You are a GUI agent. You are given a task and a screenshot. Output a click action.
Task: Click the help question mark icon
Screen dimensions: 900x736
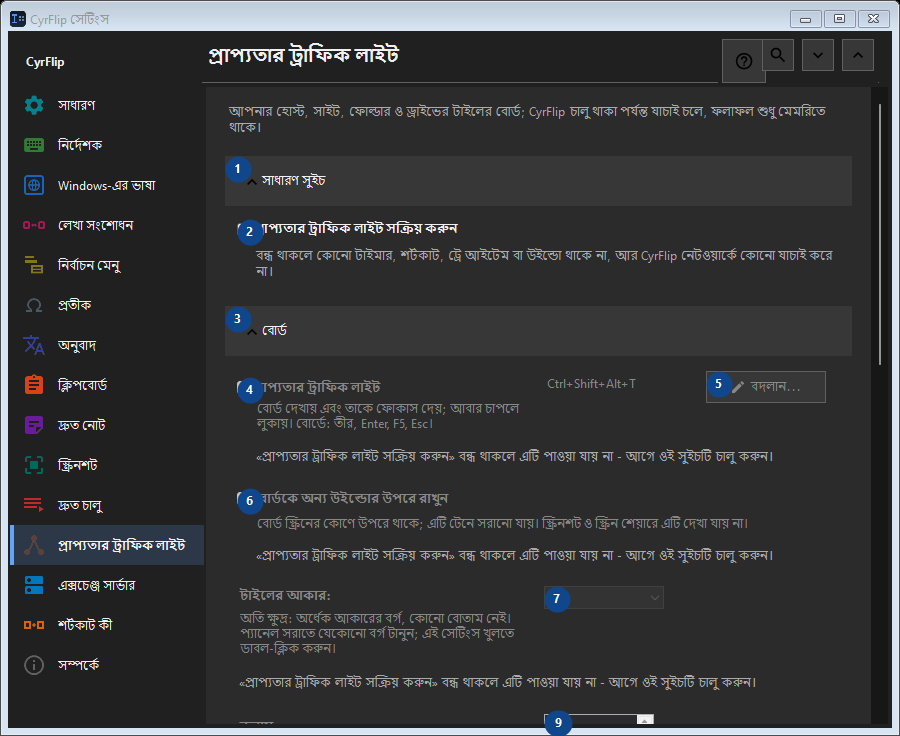[743, 61]
